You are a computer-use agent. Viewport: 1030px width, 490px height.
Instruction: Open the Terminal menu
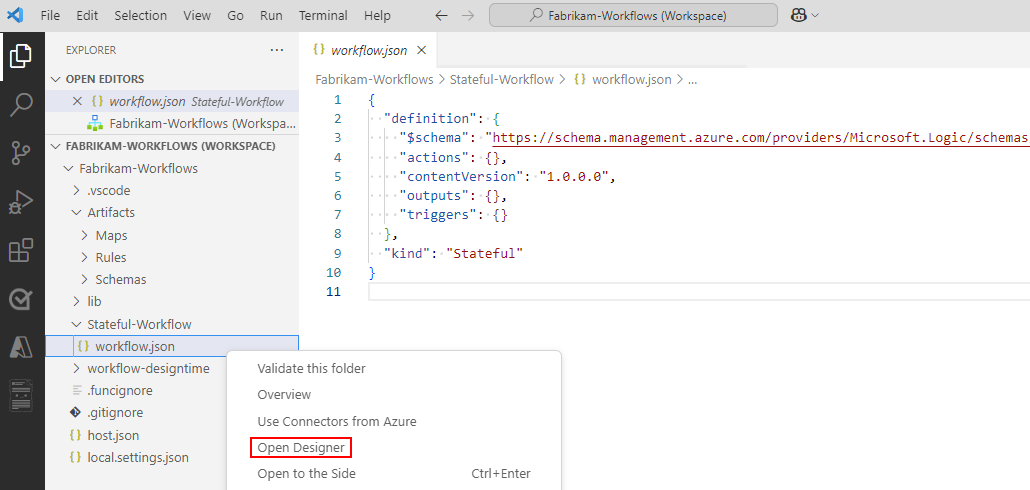323,16
